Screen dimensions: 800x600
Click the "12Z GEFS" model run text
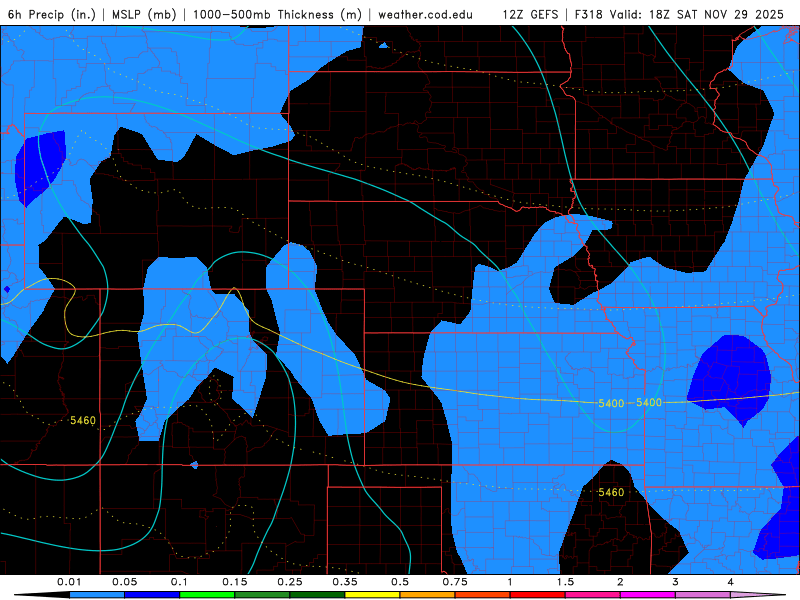[x=530, y=14]
